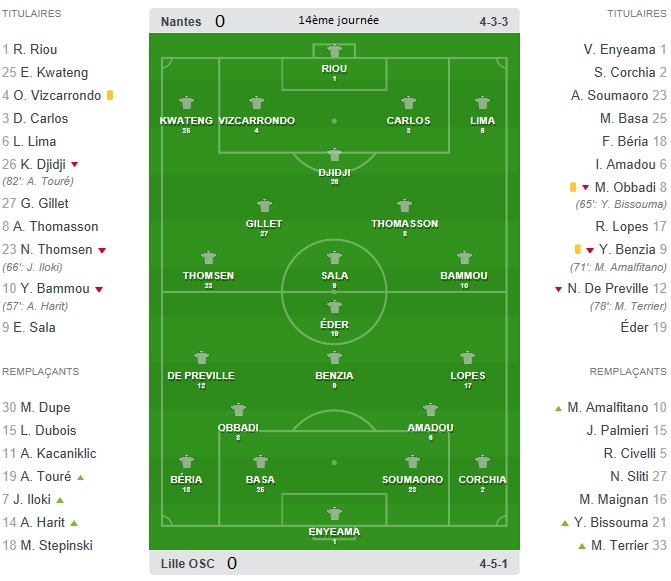
Task: Click red arrow beside N. De Preville
Action: click(558, 289)
